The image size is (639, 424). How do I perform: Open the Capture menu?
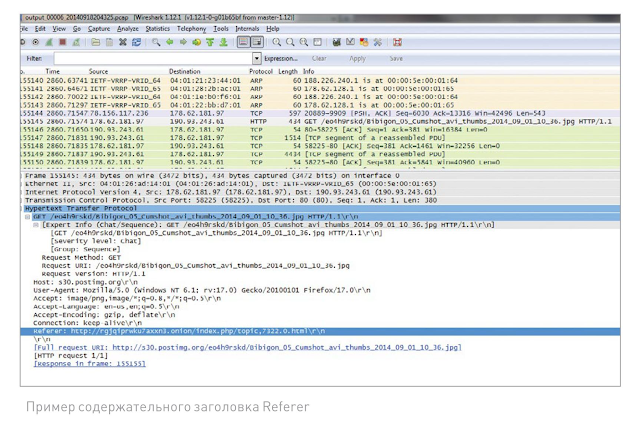pyautogui.click(x=99, y=29)
